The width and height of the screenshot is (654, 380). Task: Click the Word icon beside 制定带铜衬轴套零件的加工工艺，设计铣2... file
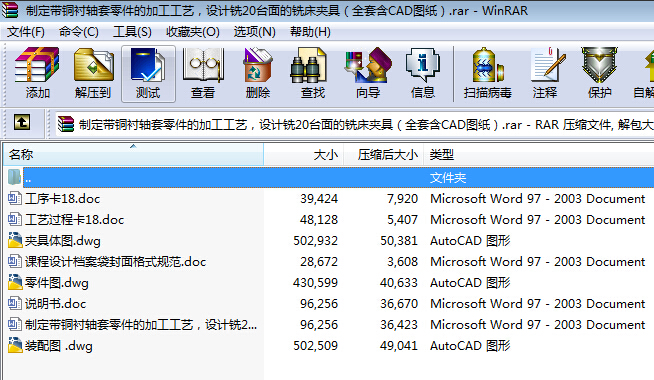(15, 324)
